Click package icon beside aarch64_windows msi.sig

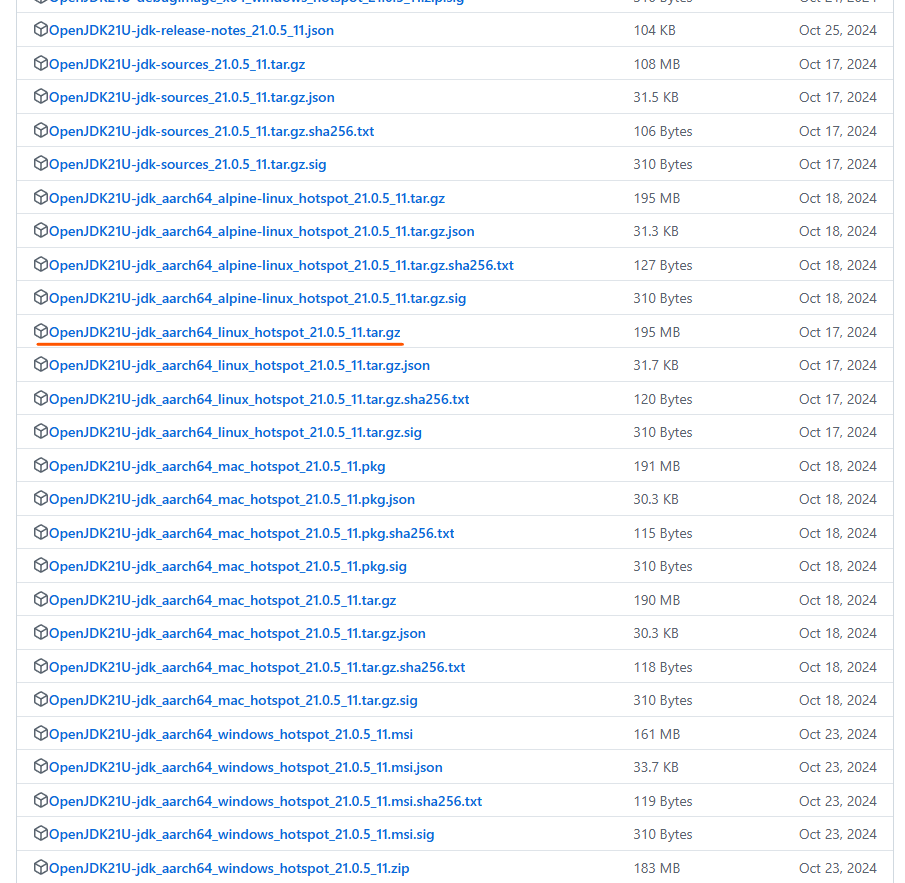click(40, 833)
